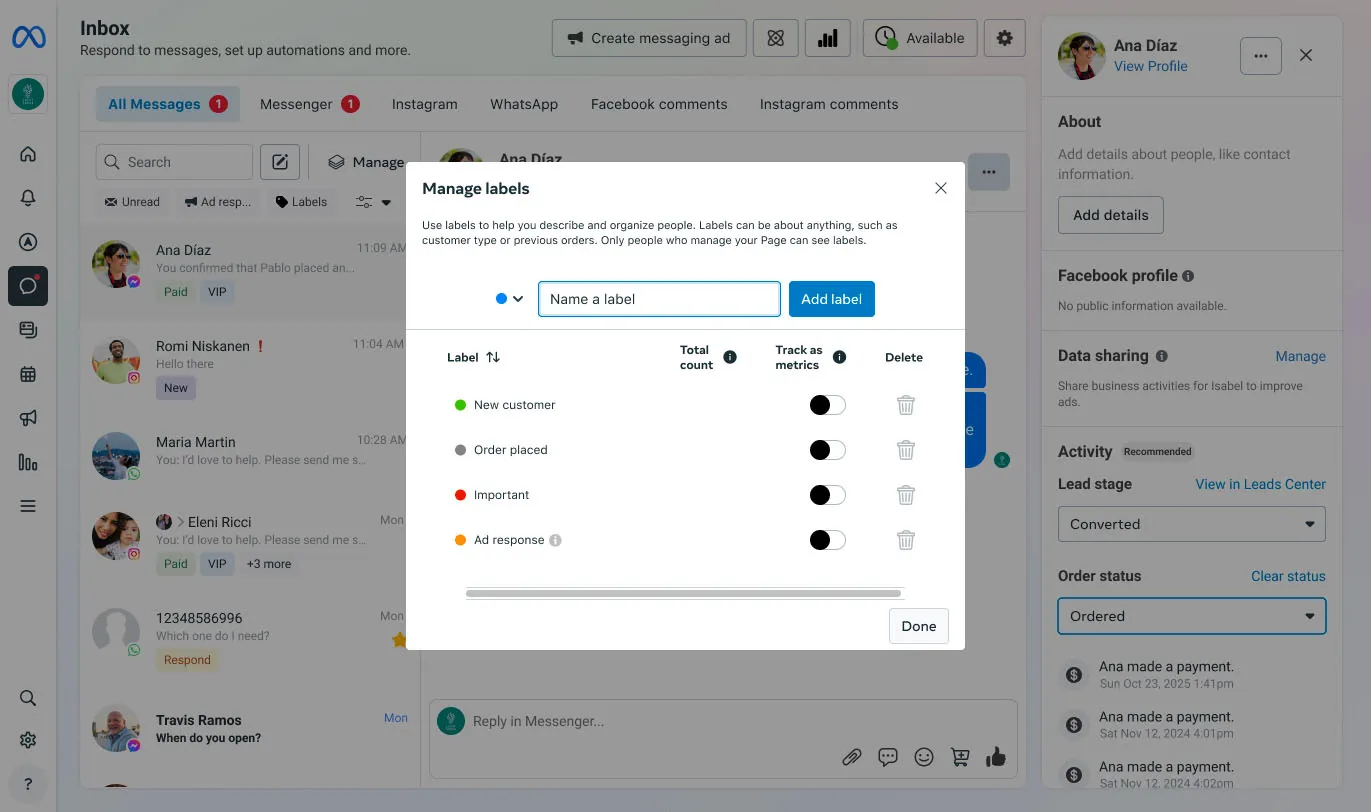This screenshot has width=1371, height=812.
Task: Click Done in Manage labels dialog
Action: 919,626
